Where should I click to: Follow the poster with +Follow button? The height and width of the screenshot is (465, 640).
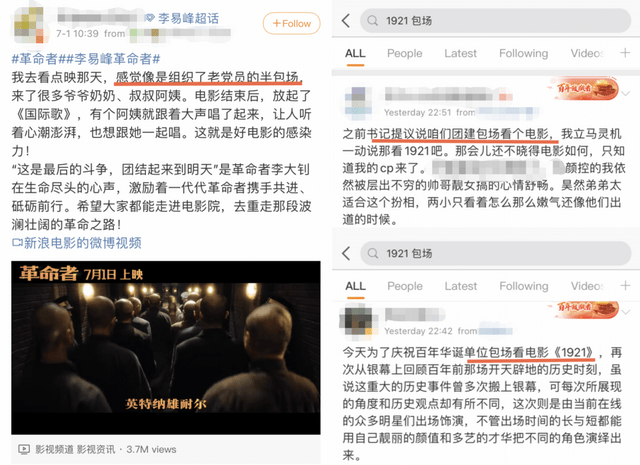coord(291,23)
